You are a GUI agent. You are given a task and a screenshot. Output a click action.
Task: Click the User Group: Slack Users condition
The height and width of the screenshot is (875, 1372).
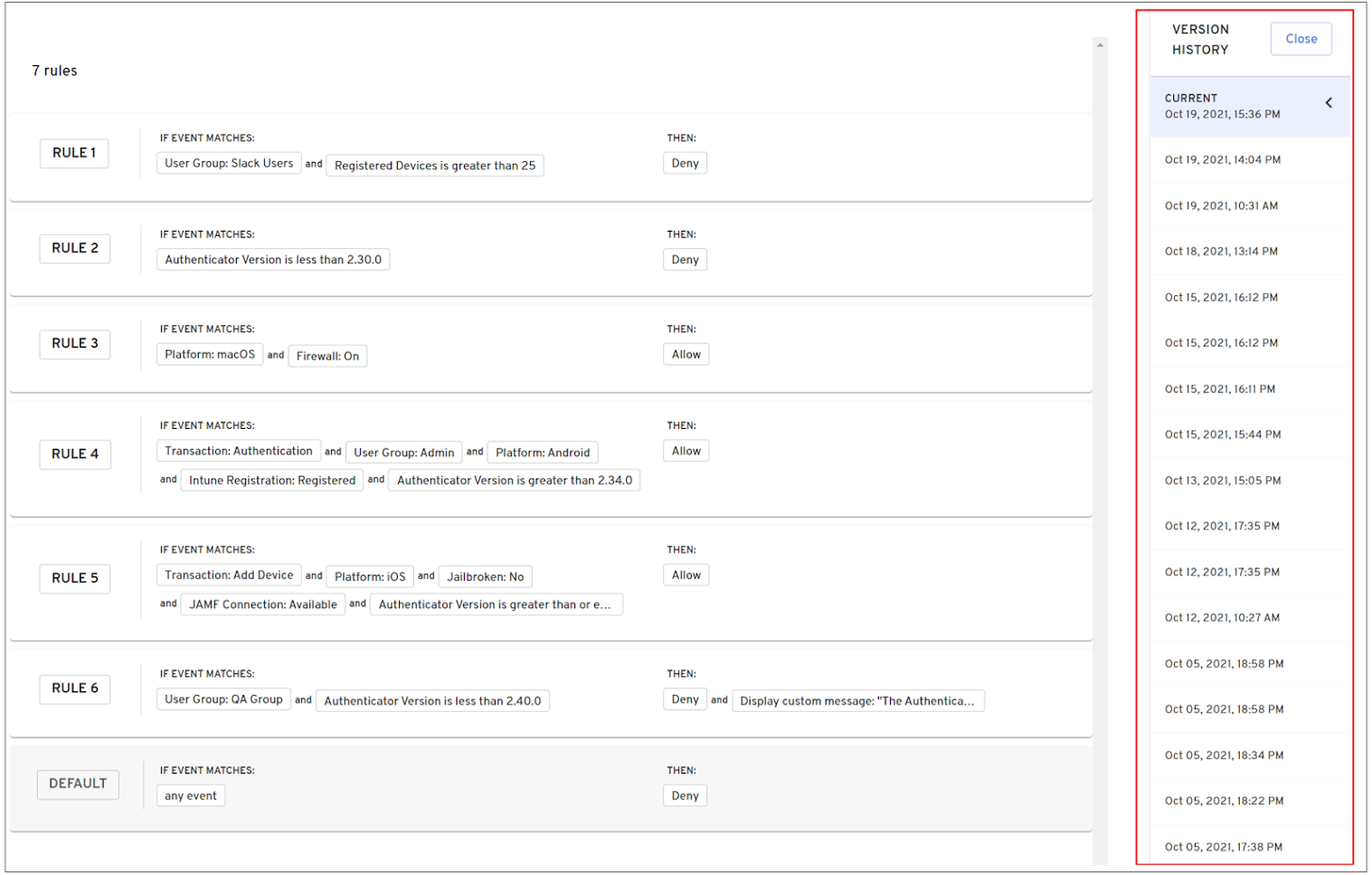(229, 164)
